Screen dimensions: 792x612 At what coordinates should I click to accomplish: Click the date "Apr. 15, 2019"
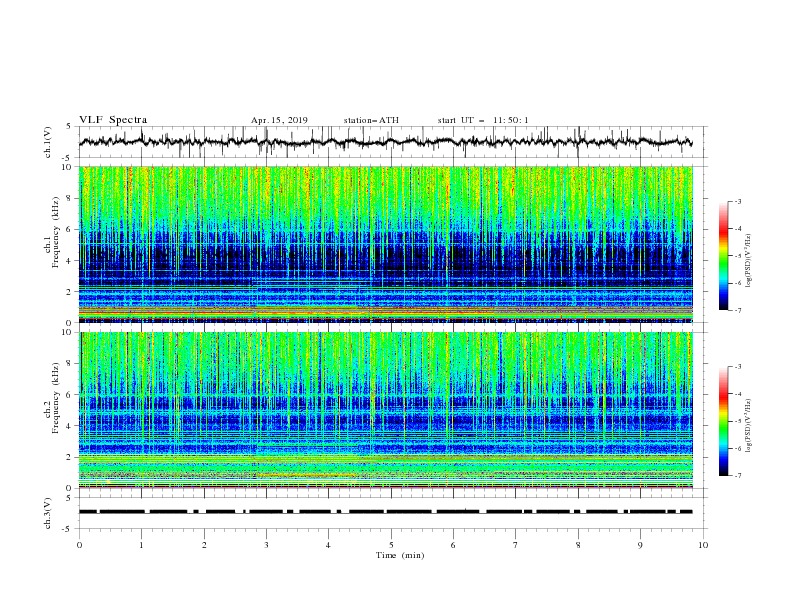click(279, 120)
